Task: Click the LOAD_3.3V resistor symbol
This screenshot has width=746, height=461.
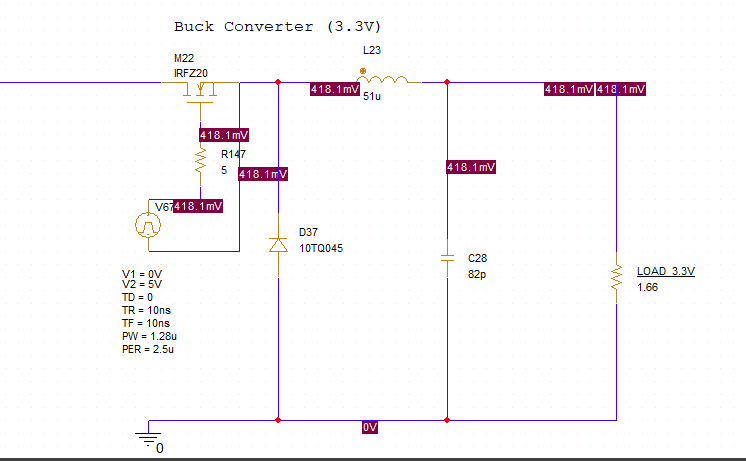Action: (x=617, y=277)
